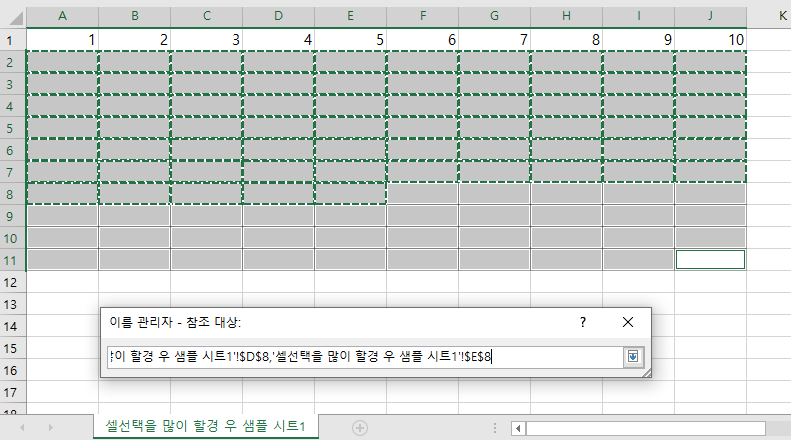The image size is (791, 440).
Task: Select column H header
Action: click(x=567, y=17)
